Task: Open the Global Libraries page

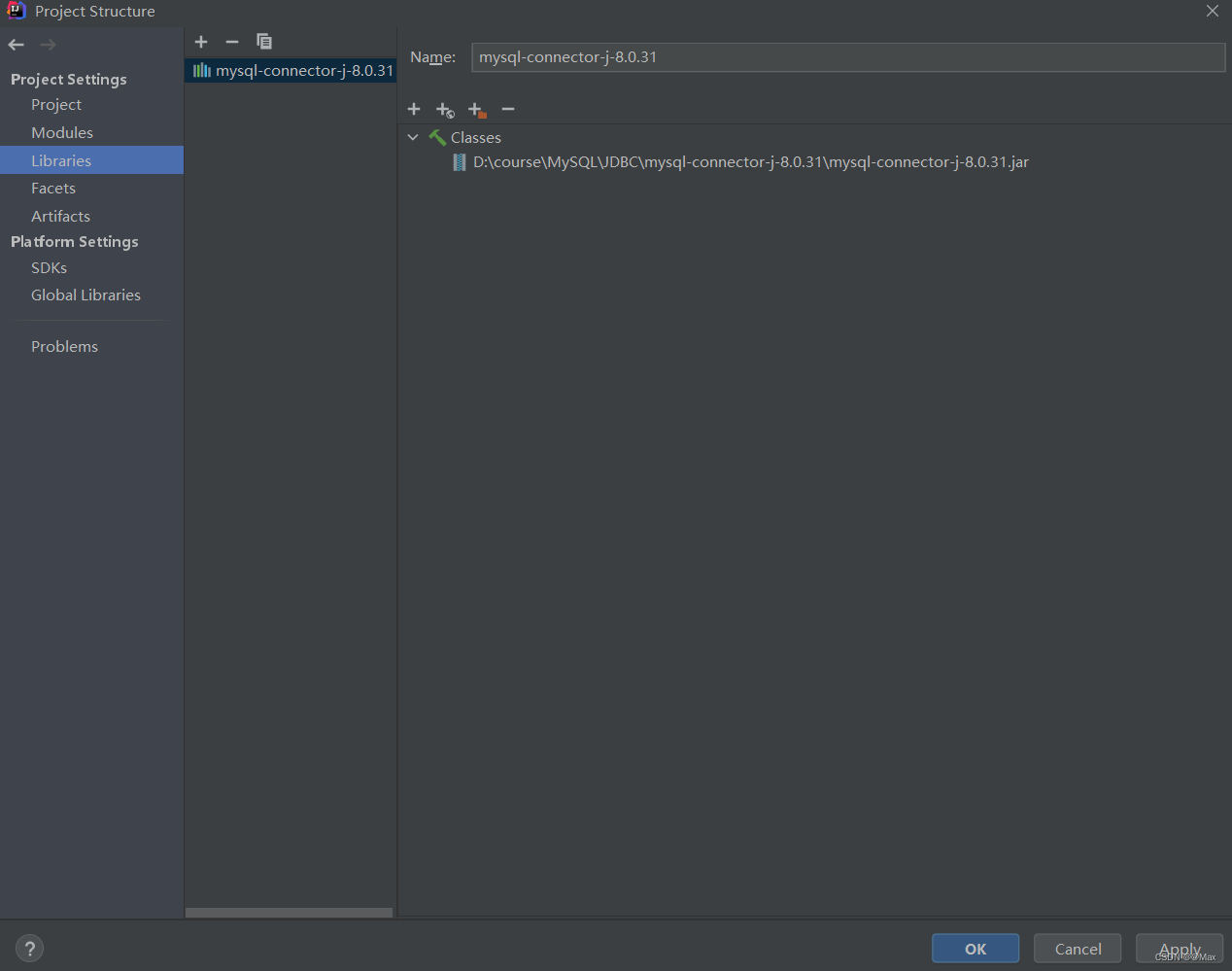Action: [x=86, y=295]
